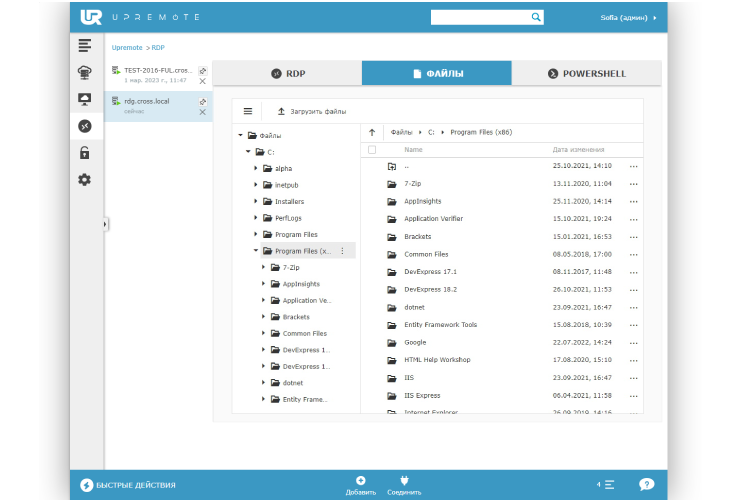Click the Загрузить файлы upload button

pos(312,111)
